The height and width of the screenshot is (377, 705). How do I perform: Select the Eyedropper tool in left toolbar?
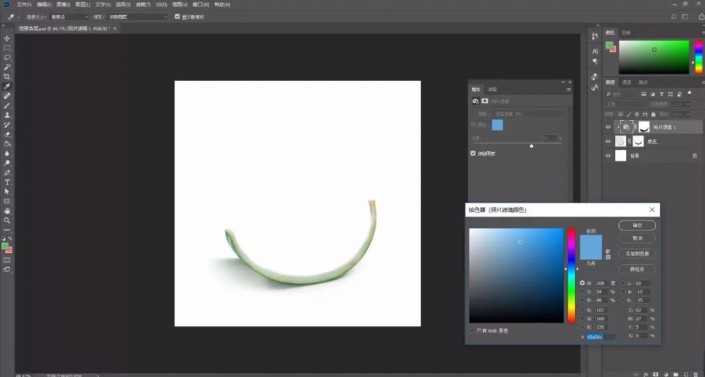coord(7,86)
